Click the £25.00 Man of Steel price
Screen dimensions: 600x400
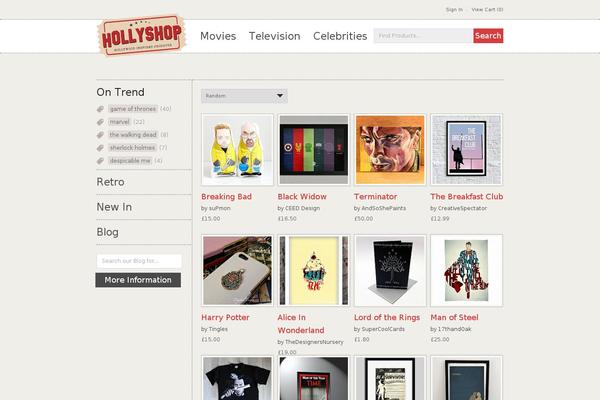click(440, 340)
